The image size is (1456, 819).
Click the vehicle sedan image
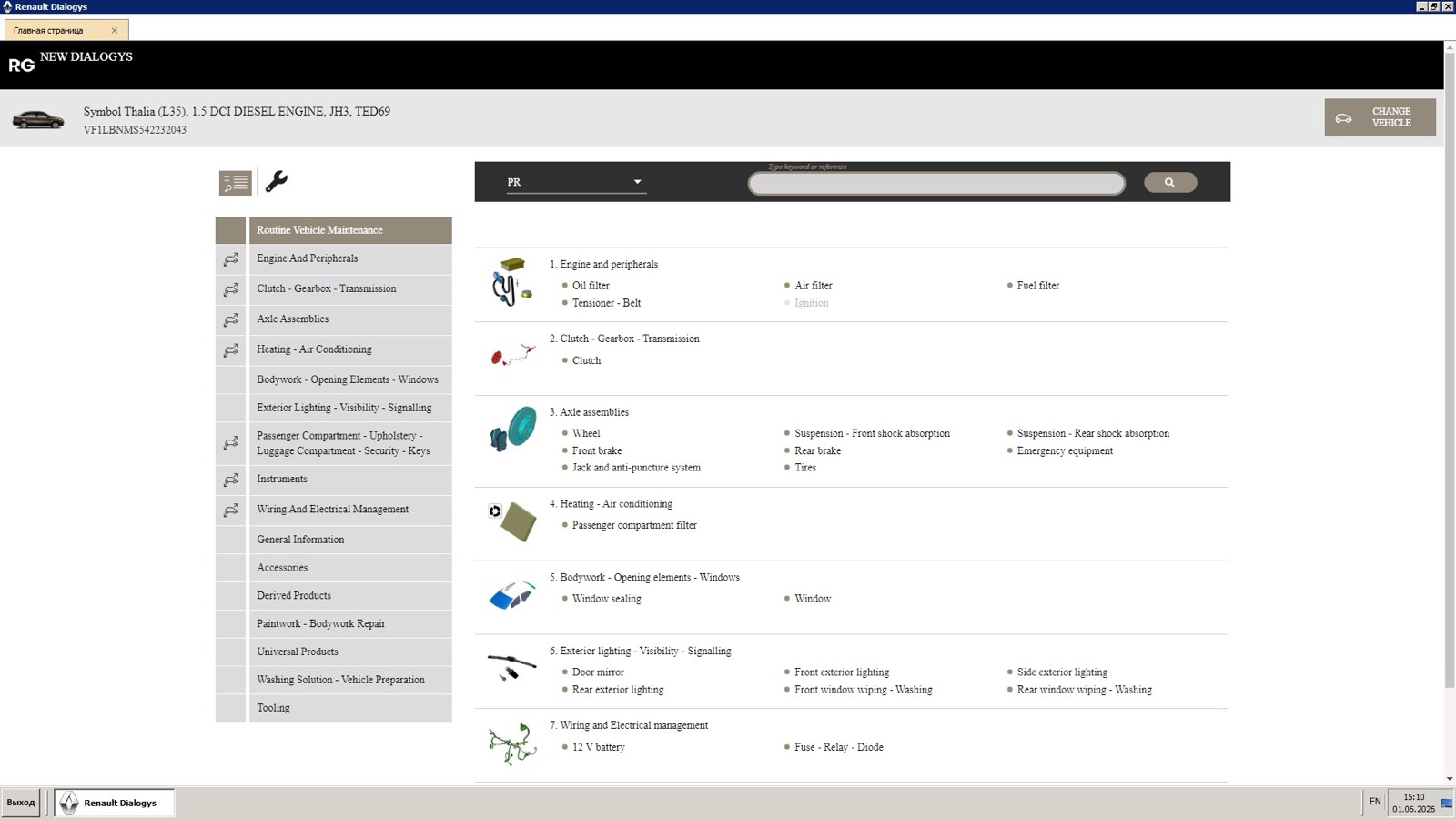[x=37, y=119]
